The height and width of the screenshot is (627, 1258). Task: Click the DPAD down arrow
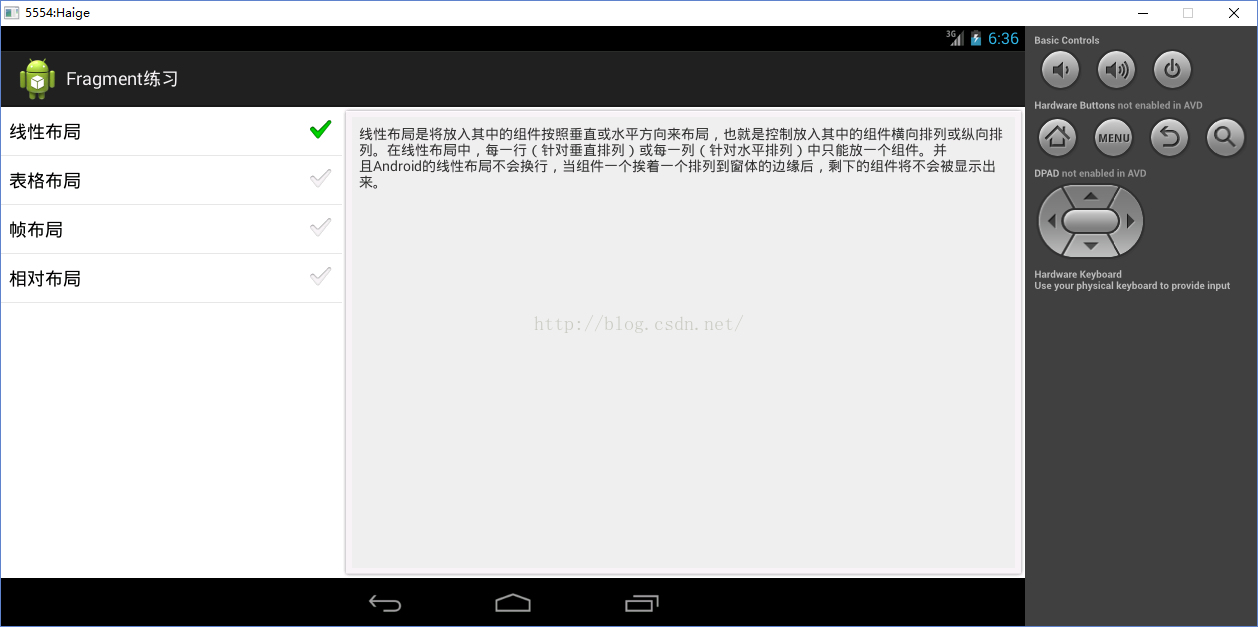tap(1090, 246)
